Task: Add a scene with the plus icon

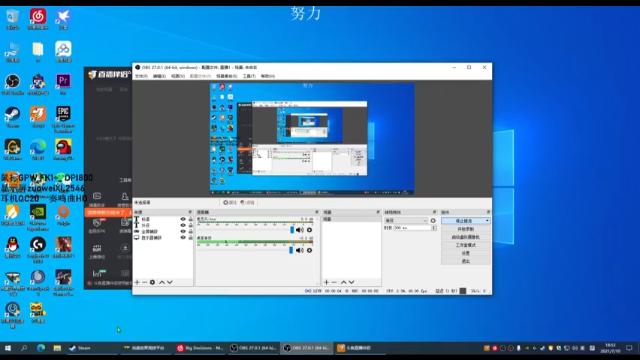Action: click(x=327, y=282)
